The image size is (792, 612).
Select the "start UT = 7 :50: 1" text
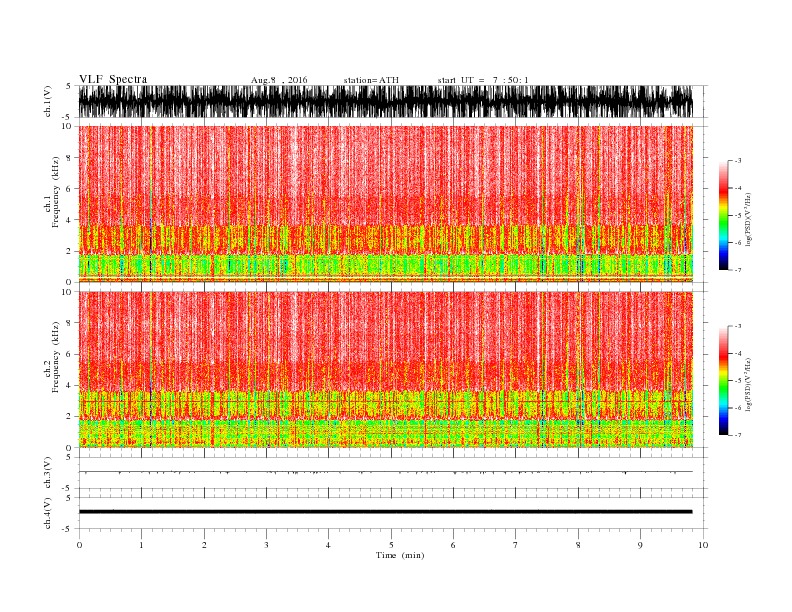pyautogui.click(x=483, y=80)
